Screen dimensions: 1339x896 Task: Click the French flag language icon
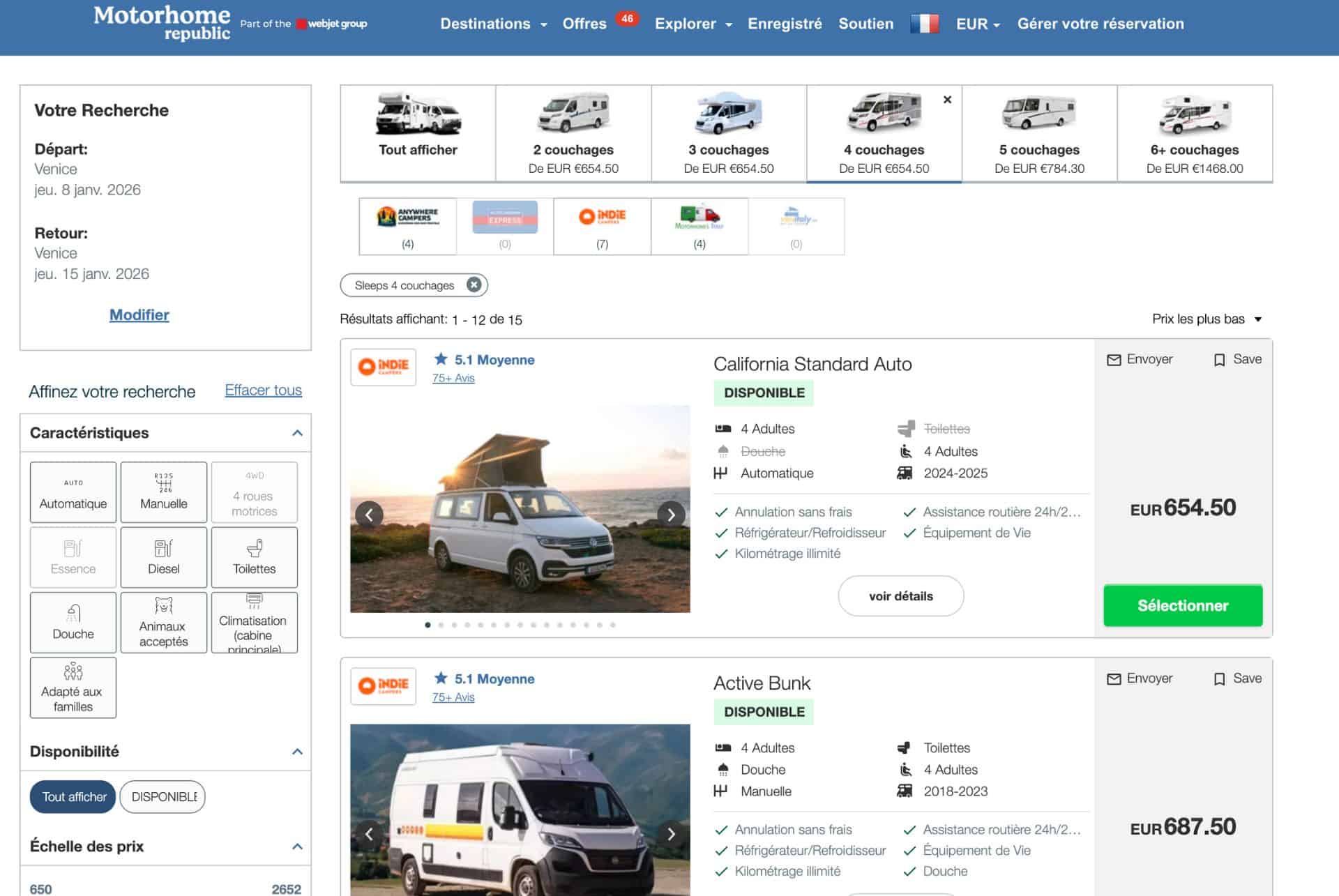924,24
